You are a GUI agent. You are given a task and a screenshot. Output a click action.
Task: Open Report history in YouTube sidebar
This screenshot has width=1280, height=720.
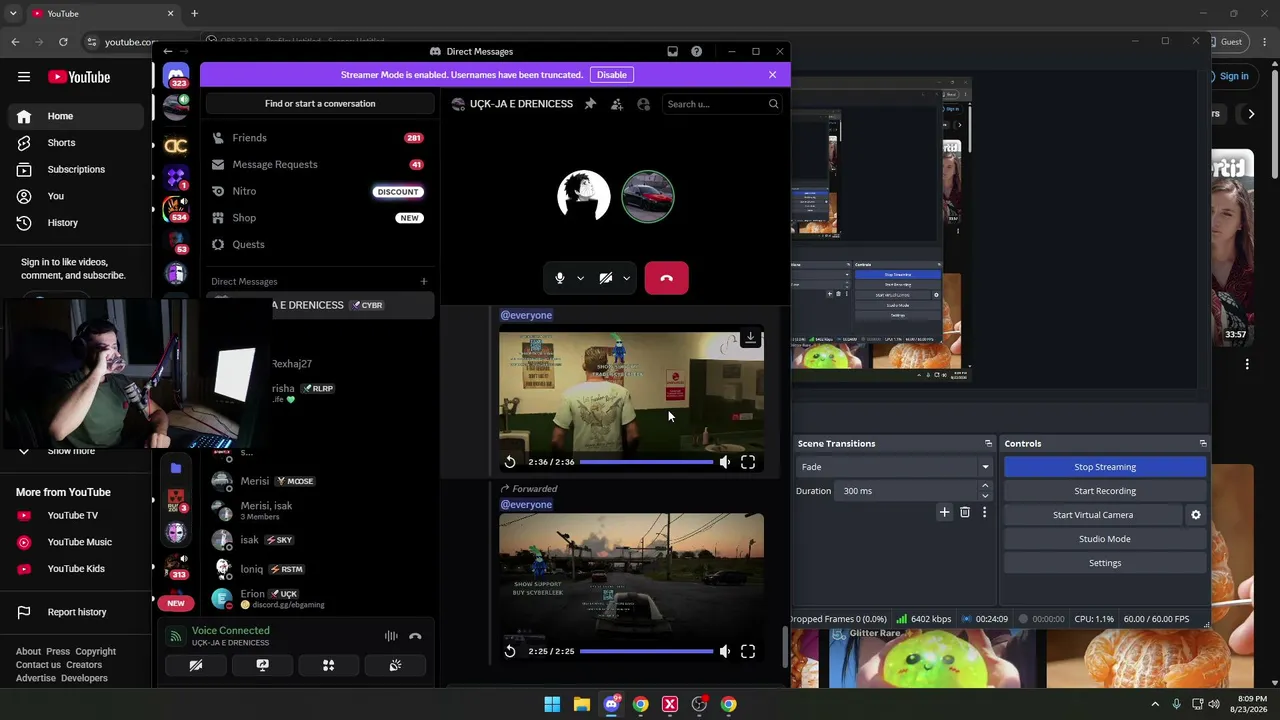[x=76, y=612]
